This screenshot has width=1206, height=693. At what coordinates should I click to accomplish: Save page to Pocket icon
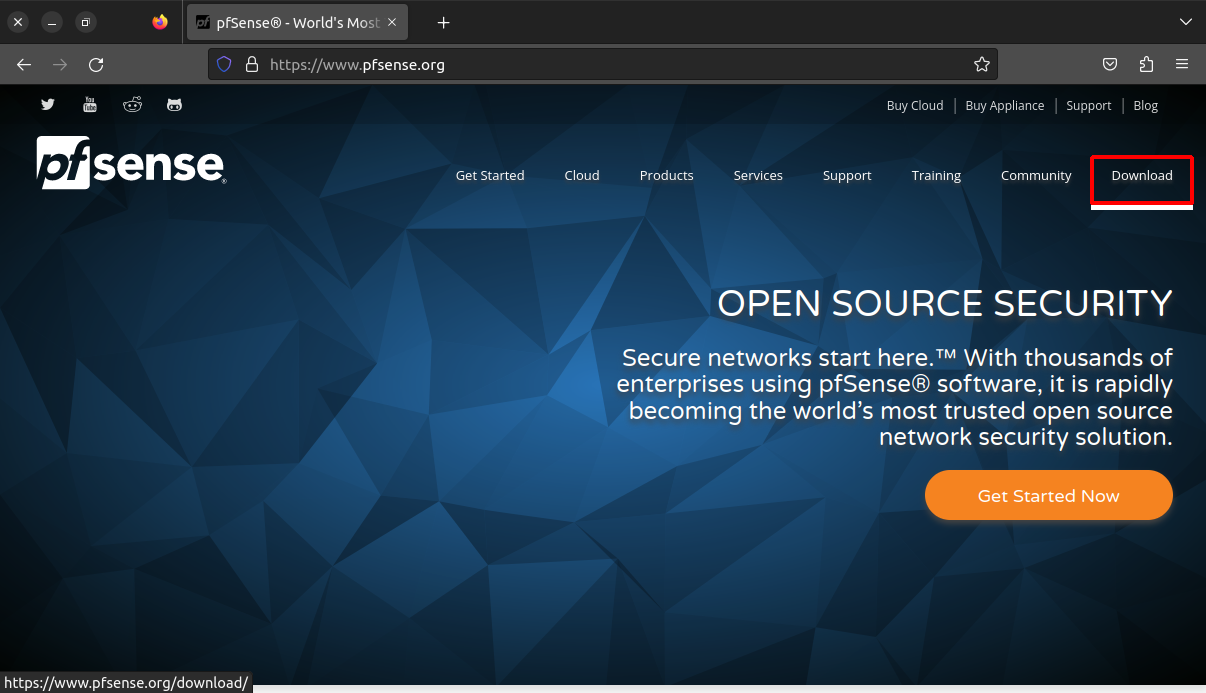1110,64
